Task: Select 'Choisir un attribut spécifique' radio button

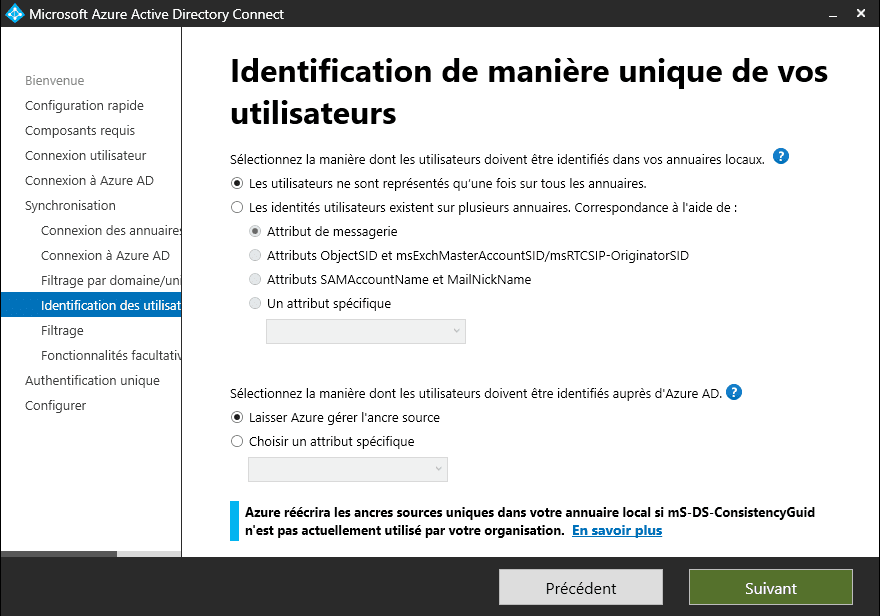Action: 237,441
